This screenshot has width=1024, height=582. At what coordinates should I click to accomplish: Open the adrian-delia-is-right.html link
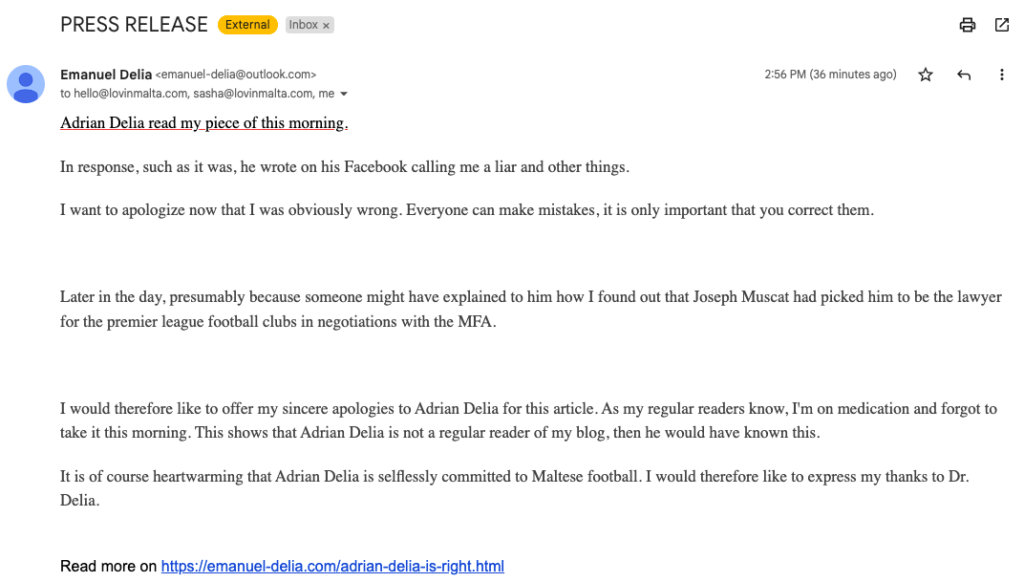(x=332, y=566)
